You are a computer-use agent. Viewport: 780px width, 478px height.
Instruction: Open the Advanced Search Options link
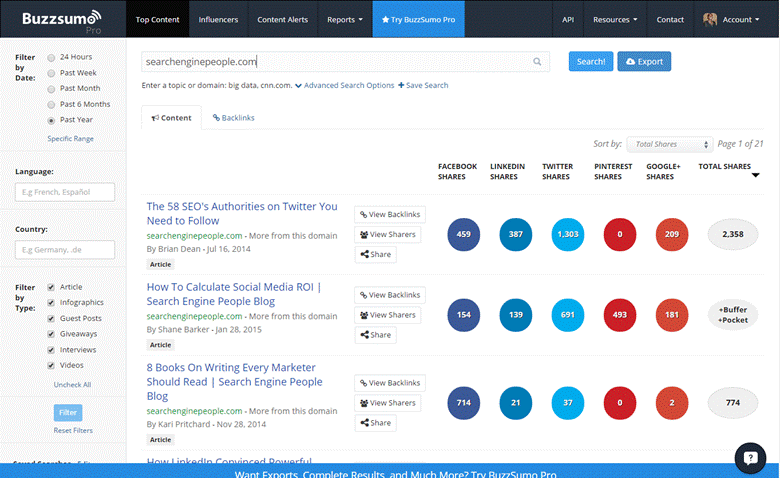point(348,86)
